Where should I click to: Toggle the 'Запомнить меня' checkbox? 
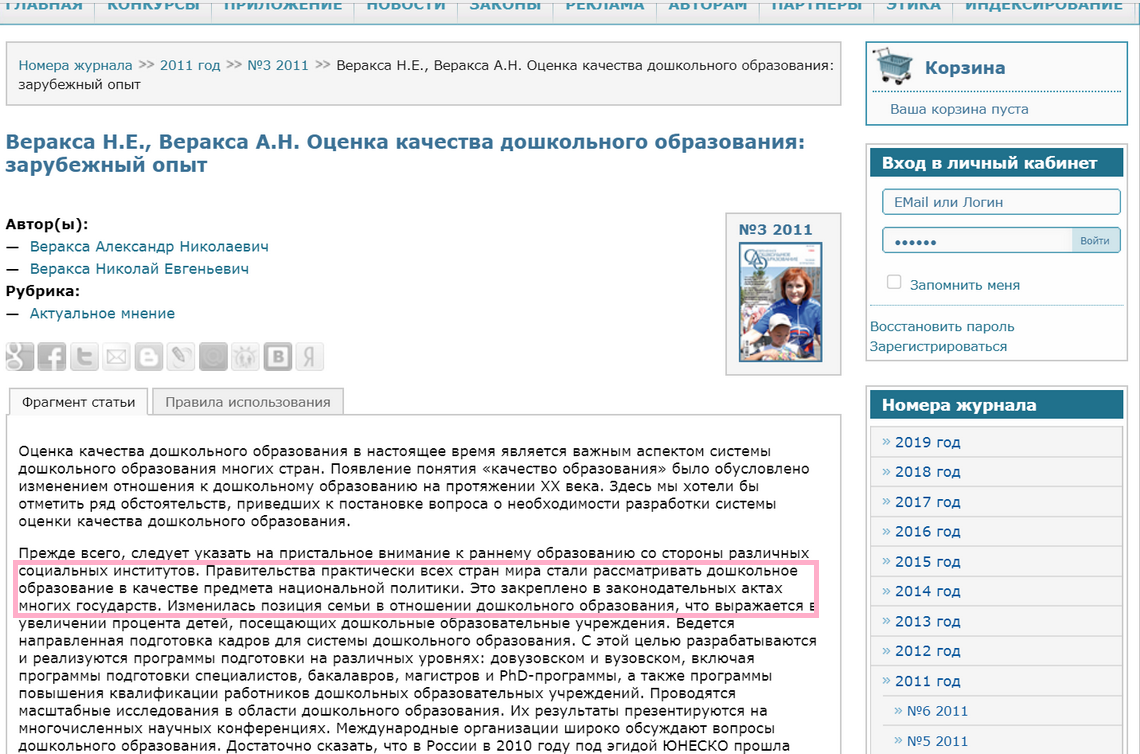click(894, 283)
